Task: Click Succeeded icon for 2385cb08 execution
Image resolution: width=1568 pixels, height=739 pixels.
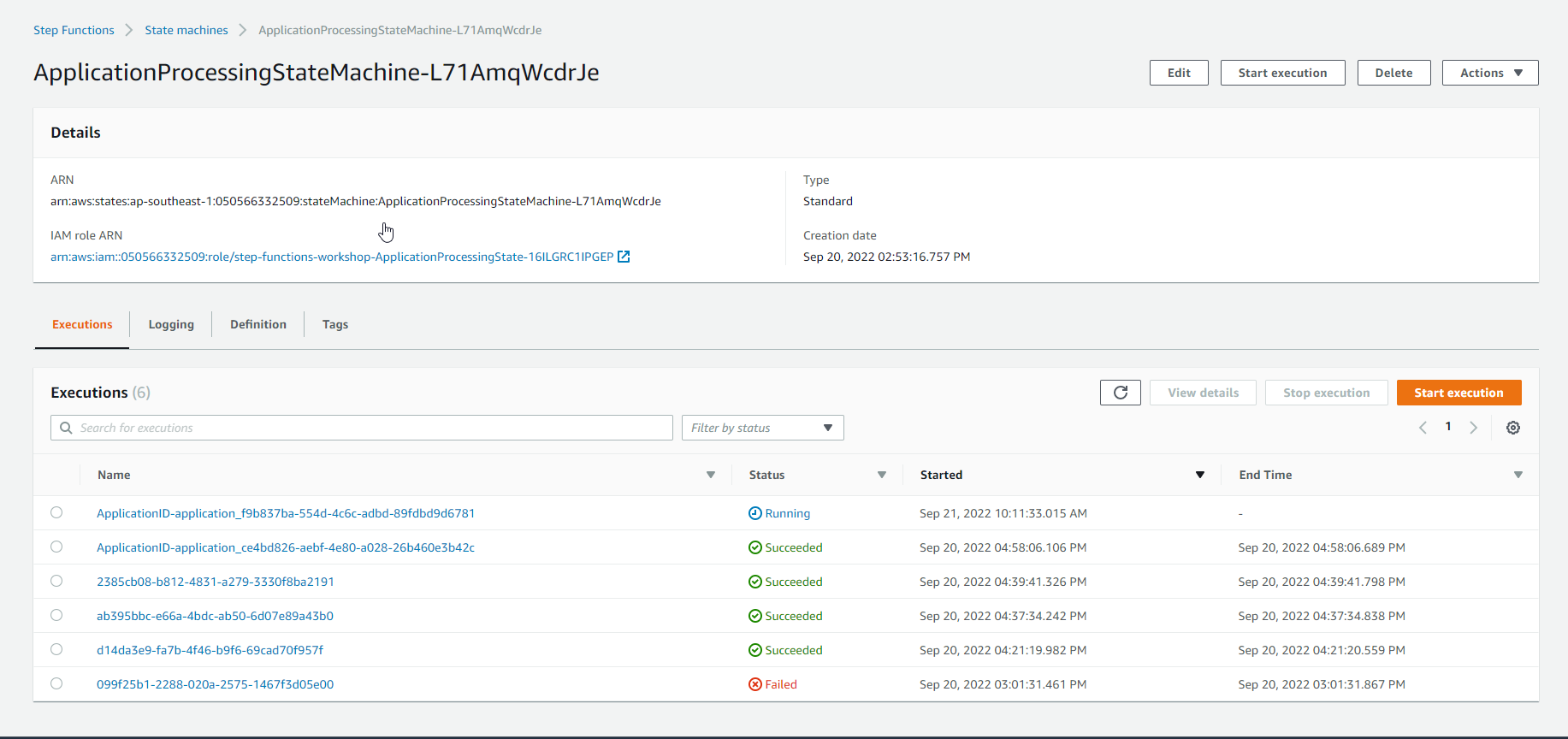Action: click(754, 582)
